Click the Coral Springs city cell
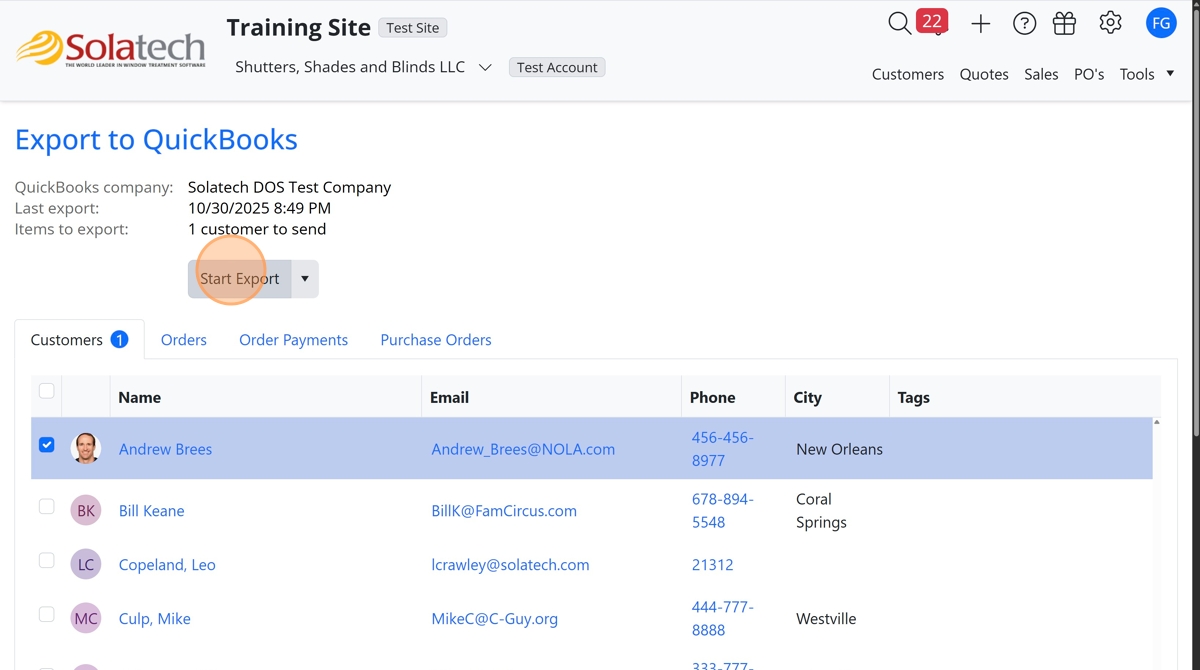1200x670 pixels. [x=821, y=511]
